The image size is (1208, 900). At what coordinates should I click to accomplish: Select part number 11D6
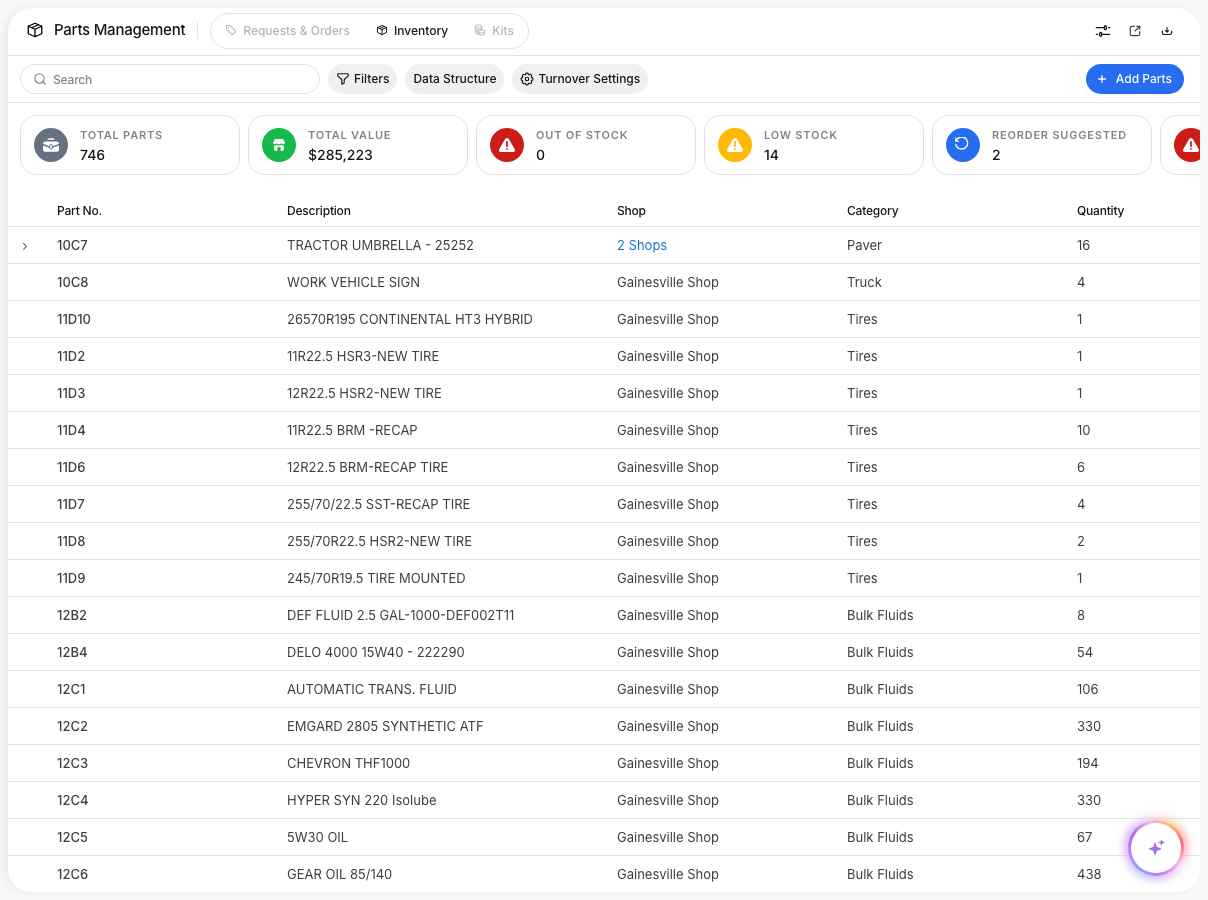(71, 467)
